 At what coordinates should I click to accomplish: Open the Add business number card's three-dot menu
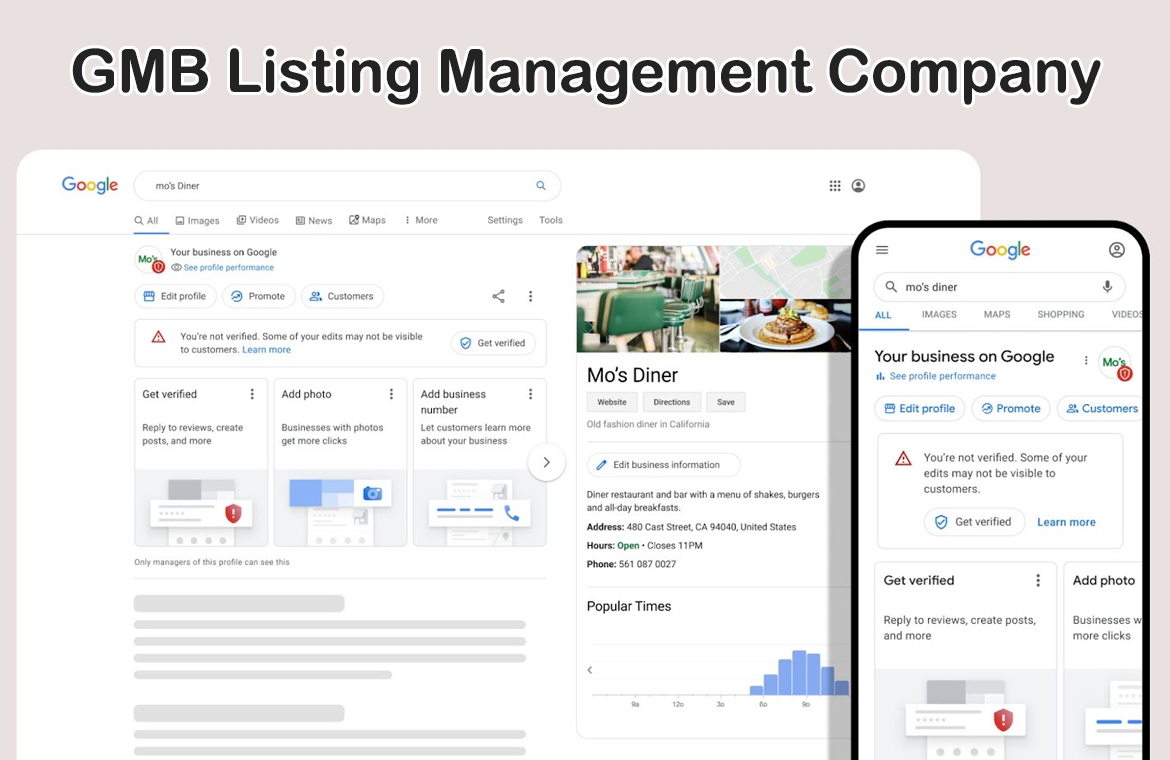531,394
